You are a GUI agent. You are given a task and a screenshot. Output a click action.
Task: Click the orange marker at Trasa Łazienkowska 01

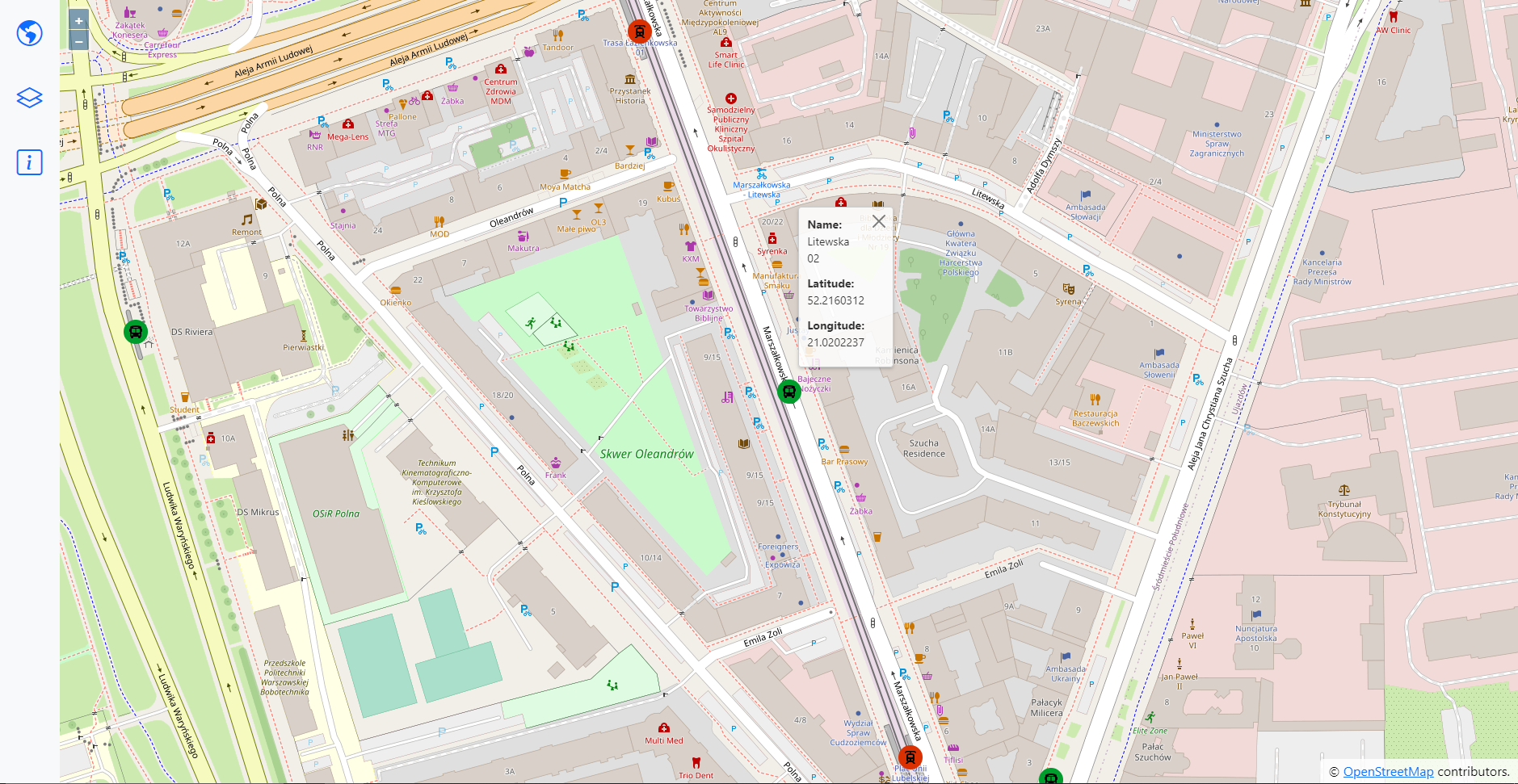coord(639,32)
